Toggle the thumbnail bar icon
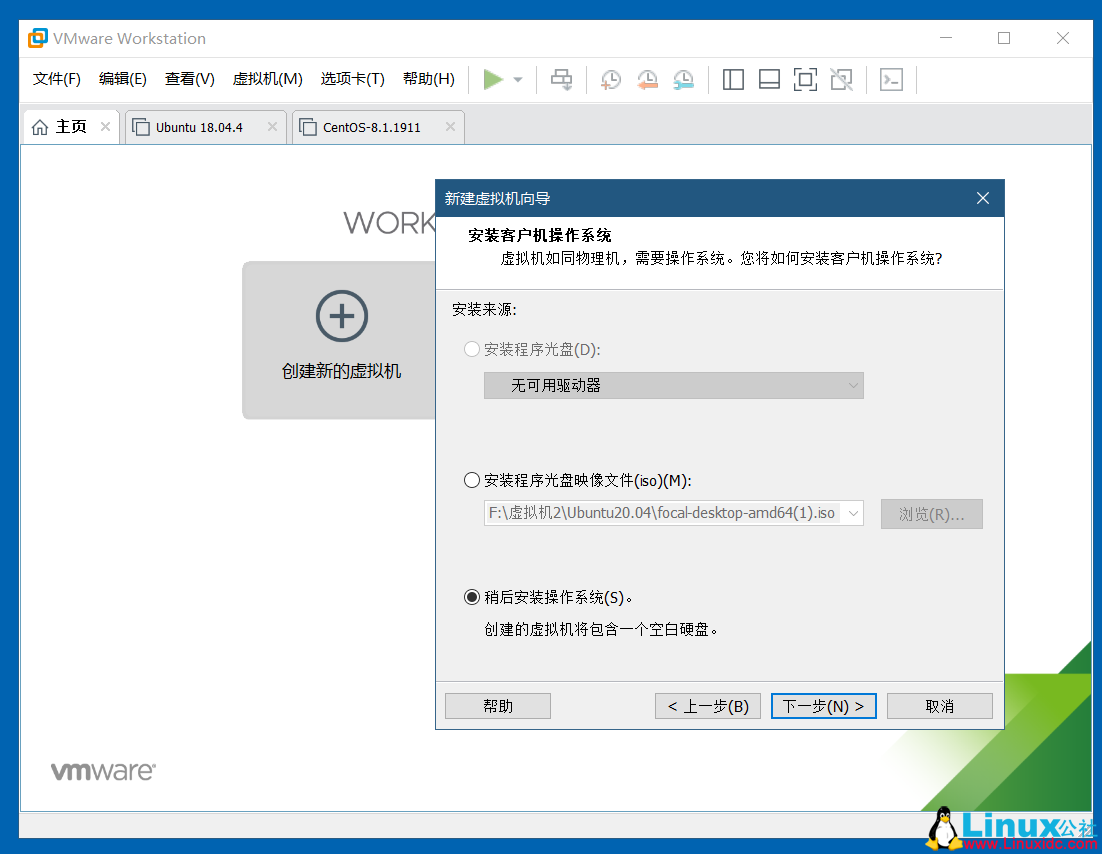The height and width of the screenshot is (854, 1102). coord(769,79)
